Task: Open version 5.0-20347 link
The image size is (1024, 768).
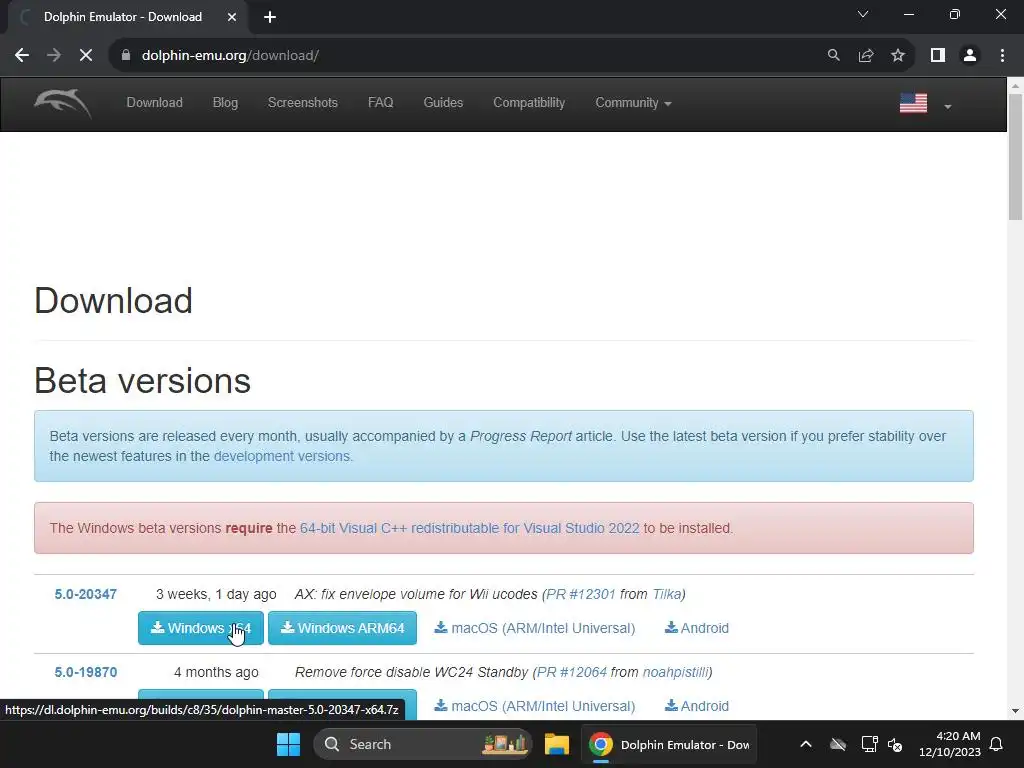Action: (86, 594)
